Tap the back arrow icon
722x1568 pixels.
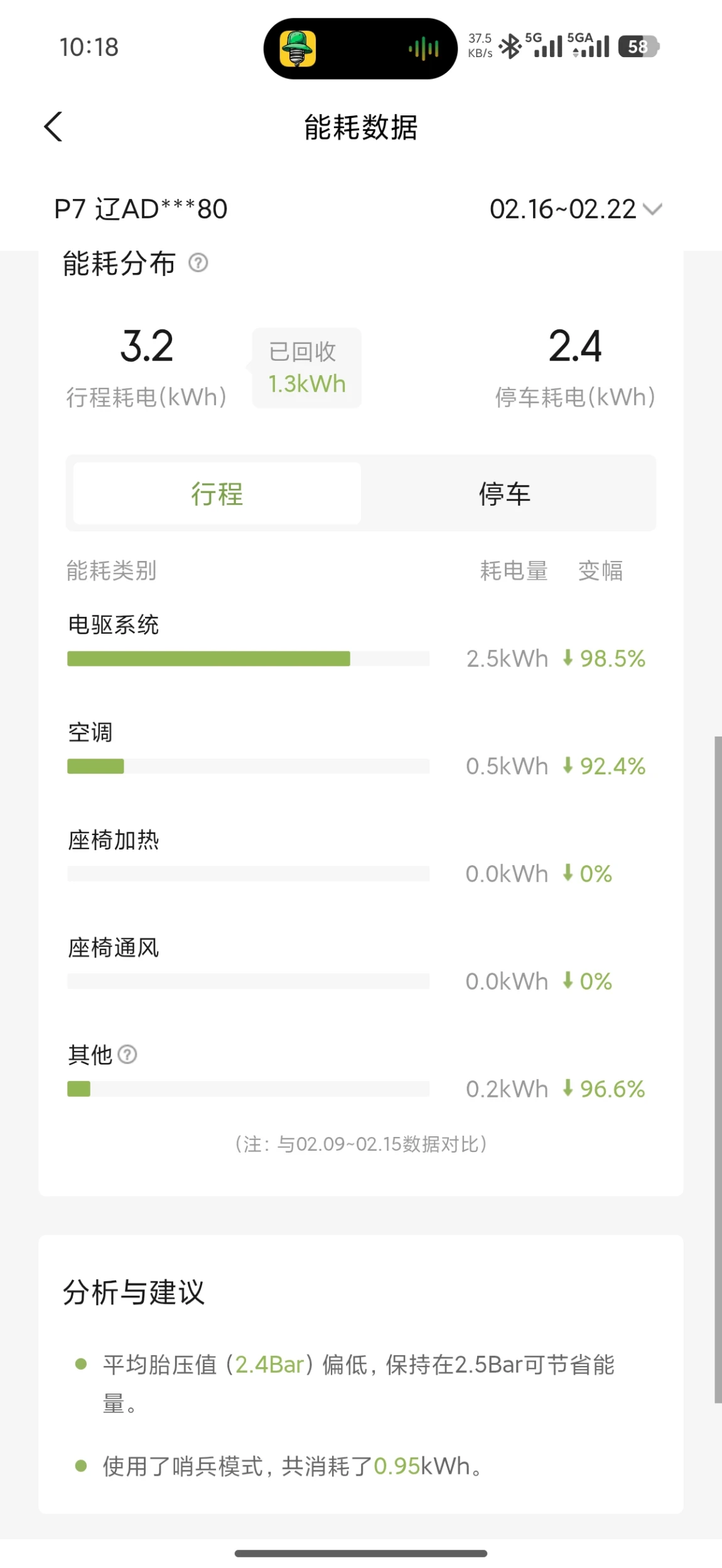coord(53,127)
